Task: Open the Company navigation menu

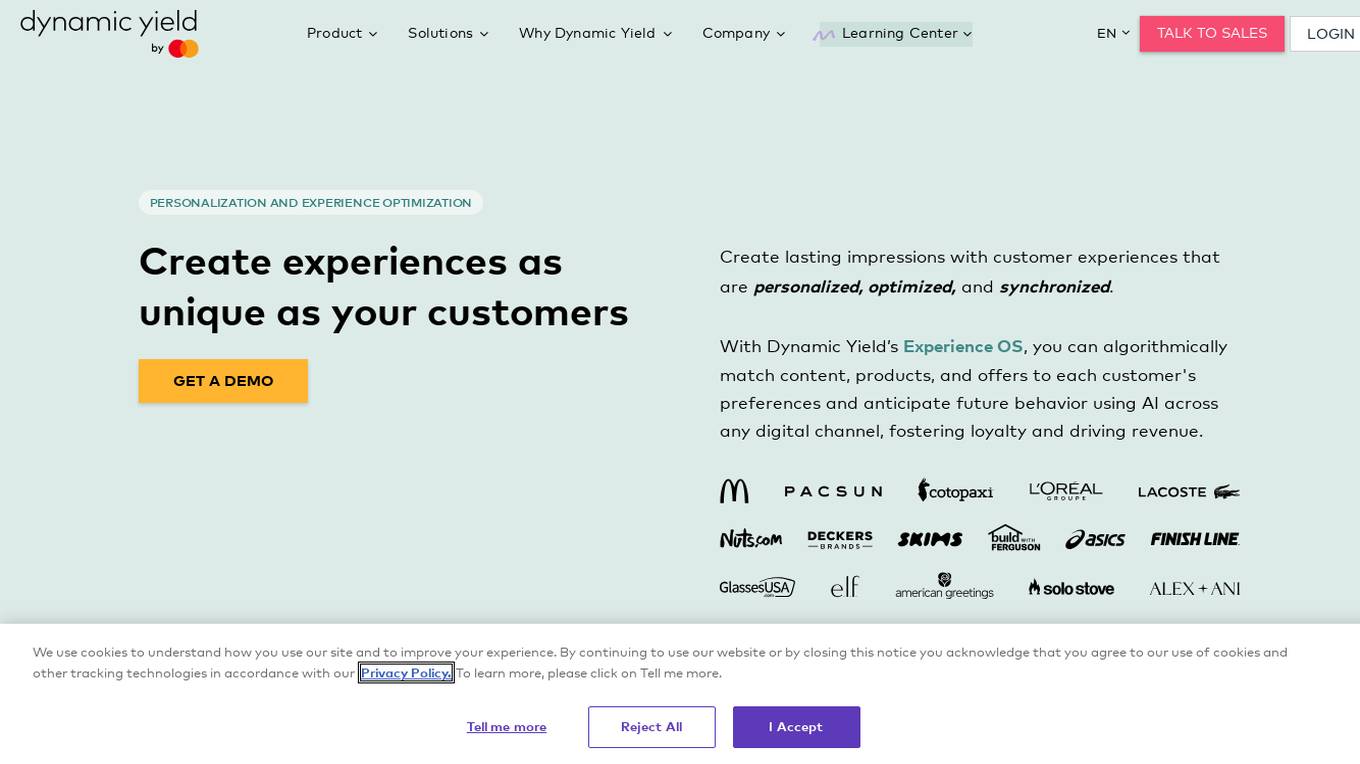Action: [744, 33]
